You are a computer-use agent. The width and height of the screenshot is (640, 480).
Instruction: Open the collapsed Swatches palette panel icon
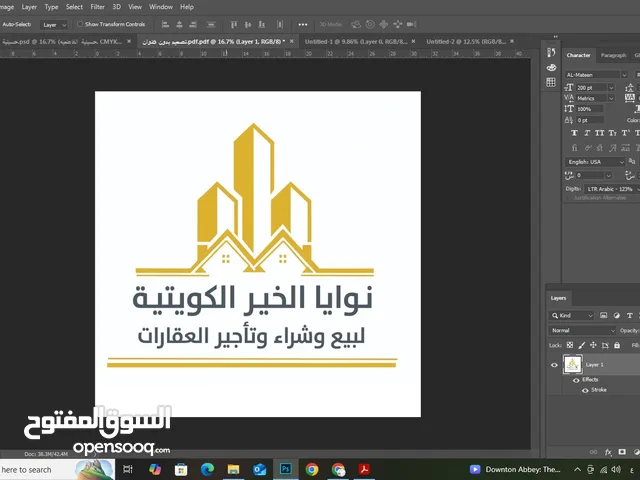(551, 67)
